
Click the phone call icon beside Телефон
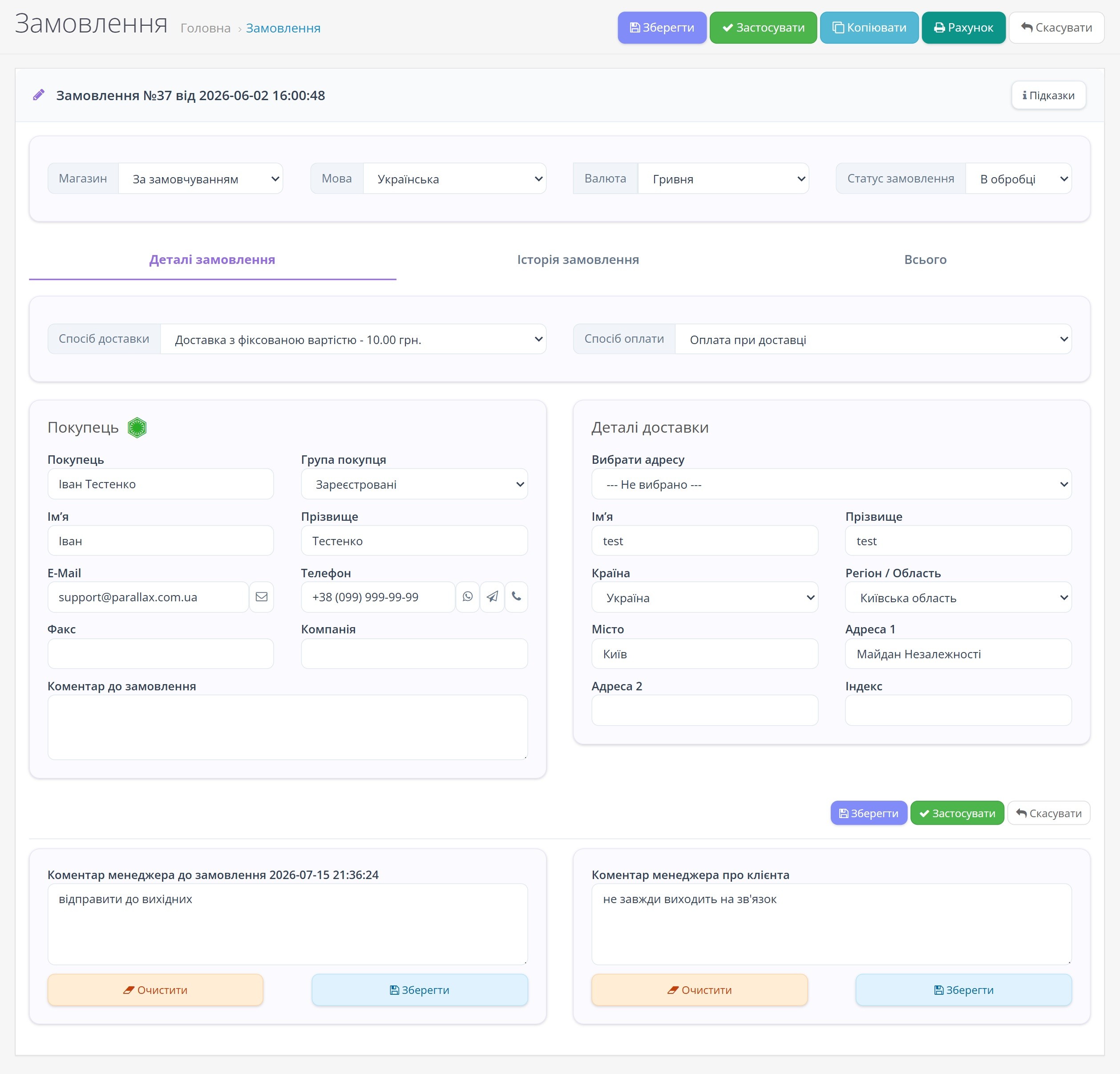click(x=516, y=597)
